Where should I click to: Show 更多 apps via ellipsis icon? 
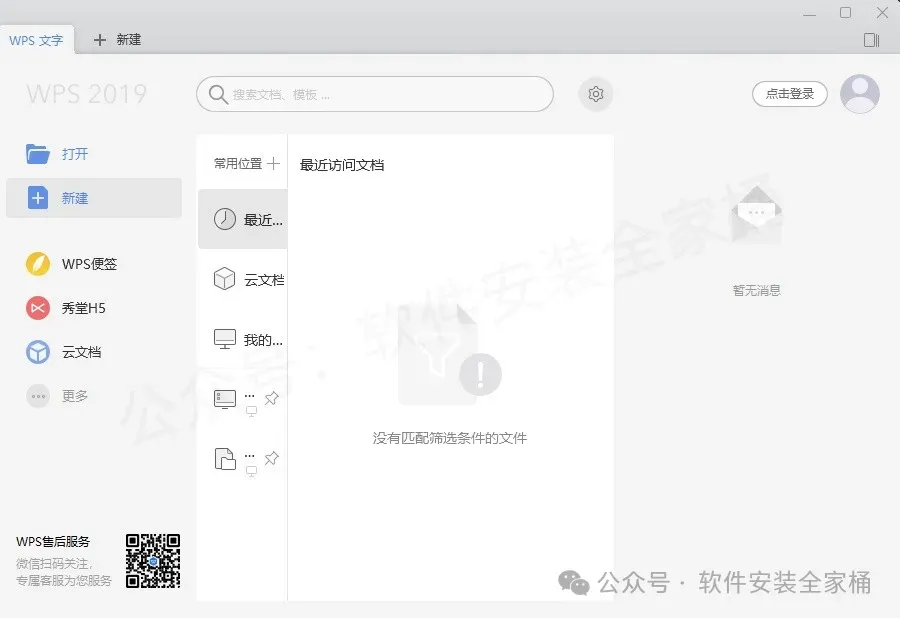[x=38, y=396]
